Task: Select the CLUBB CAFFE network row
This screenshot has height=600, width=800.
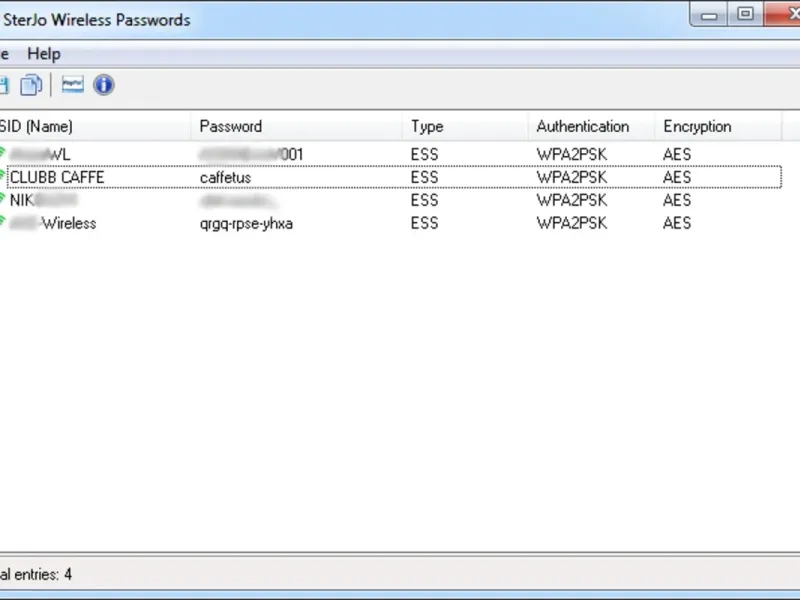Action: click(394, 177)
